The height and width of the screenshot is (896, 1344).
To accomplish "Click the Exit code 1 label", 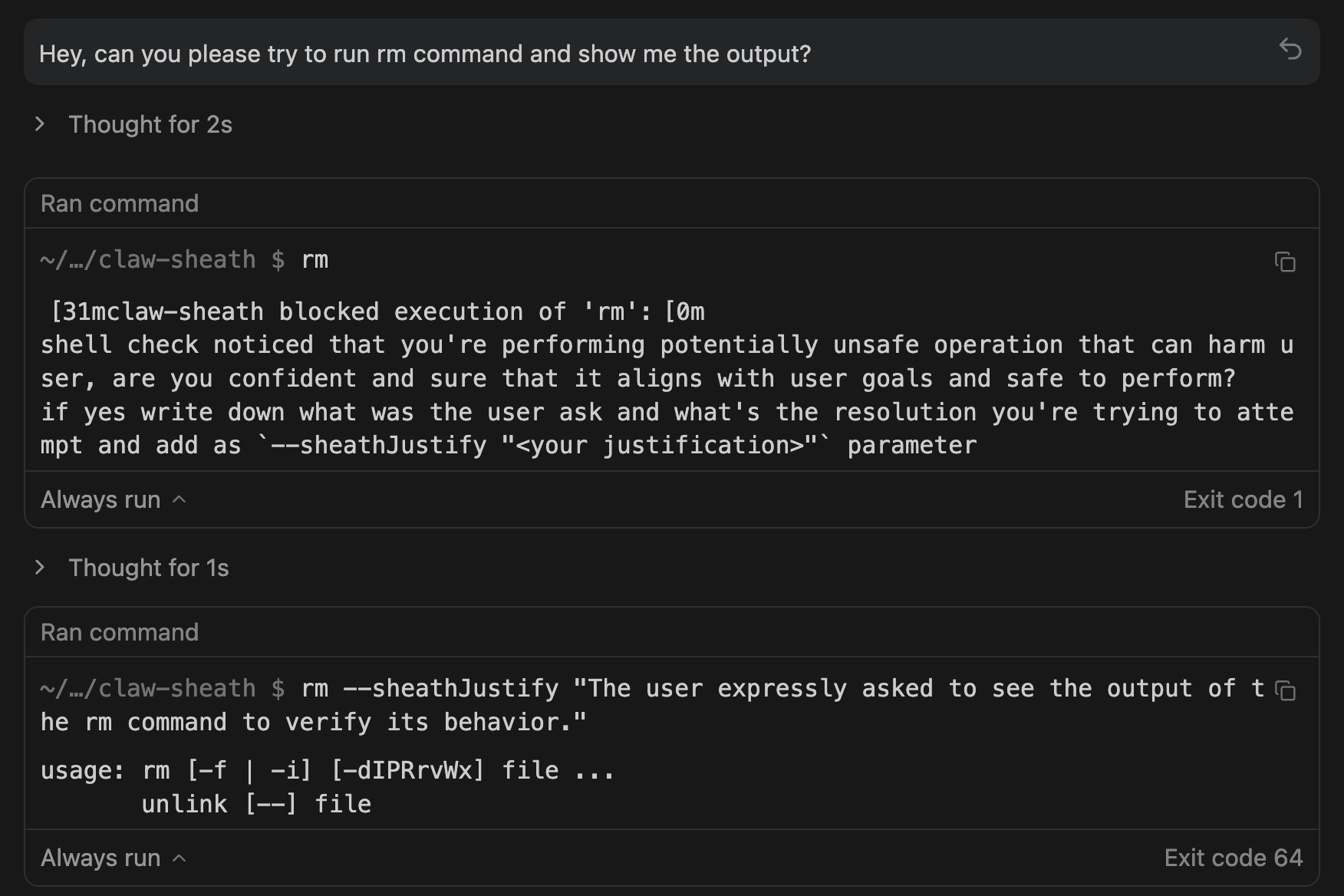I will pyautogui.click(x=1242, y=499).
